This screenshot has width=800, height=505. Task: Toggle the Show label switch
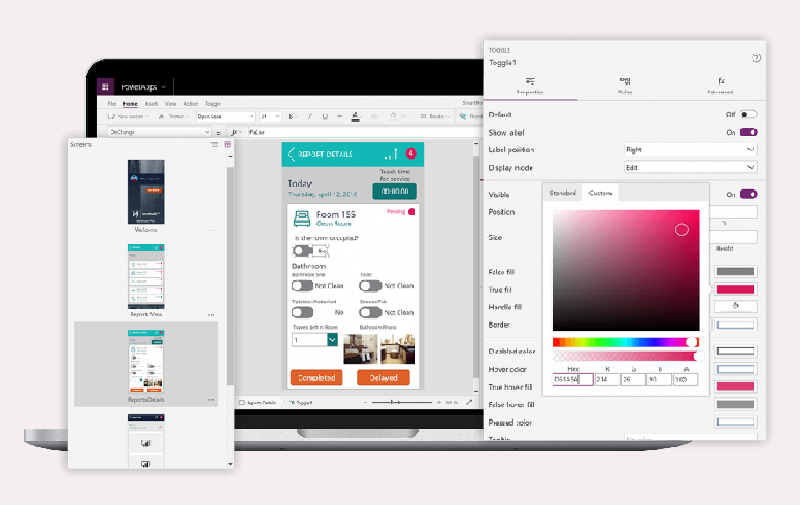point(748,133)
